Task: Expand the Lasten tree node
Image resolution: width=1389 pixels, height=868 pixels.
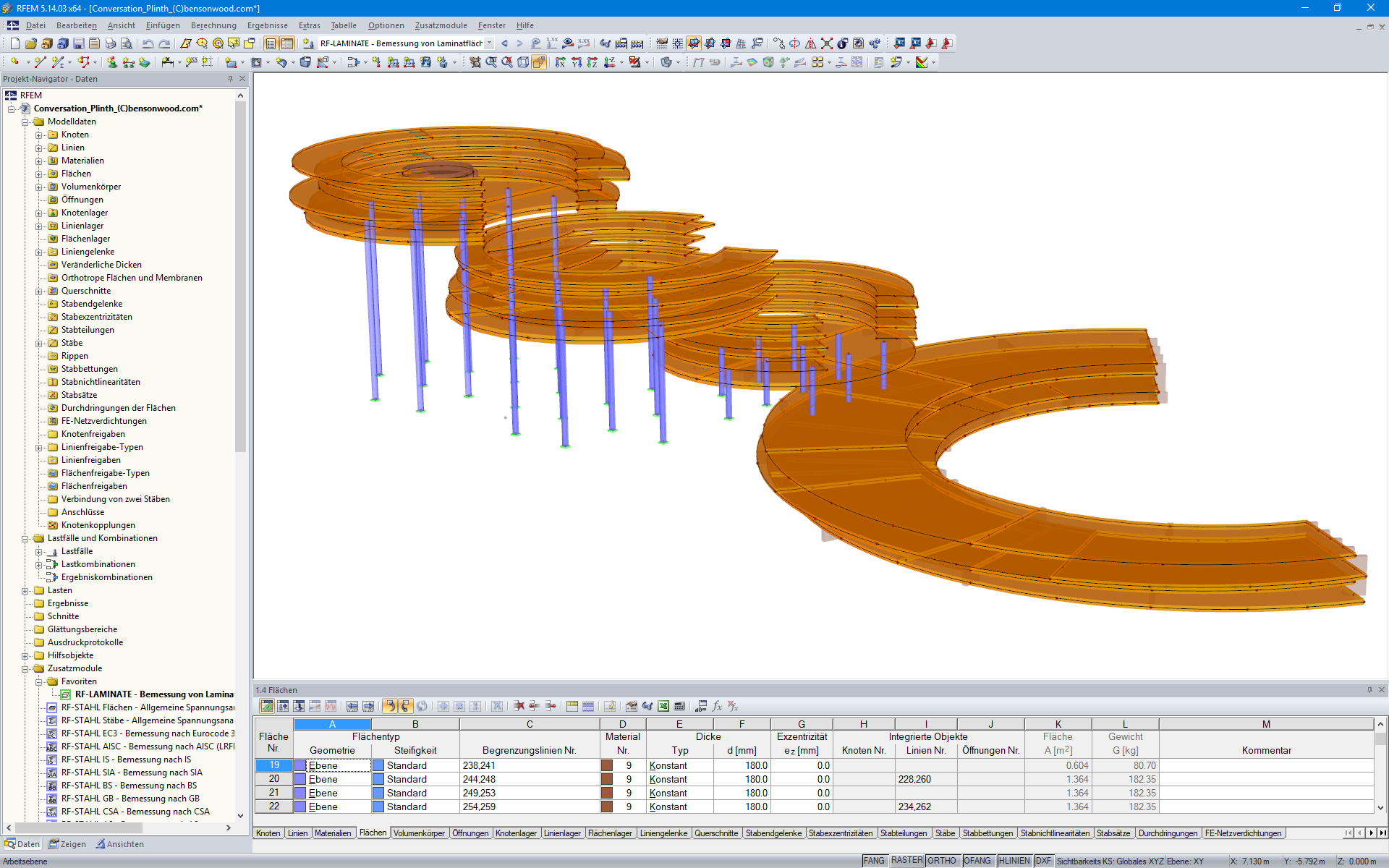Action: [25, 590]
